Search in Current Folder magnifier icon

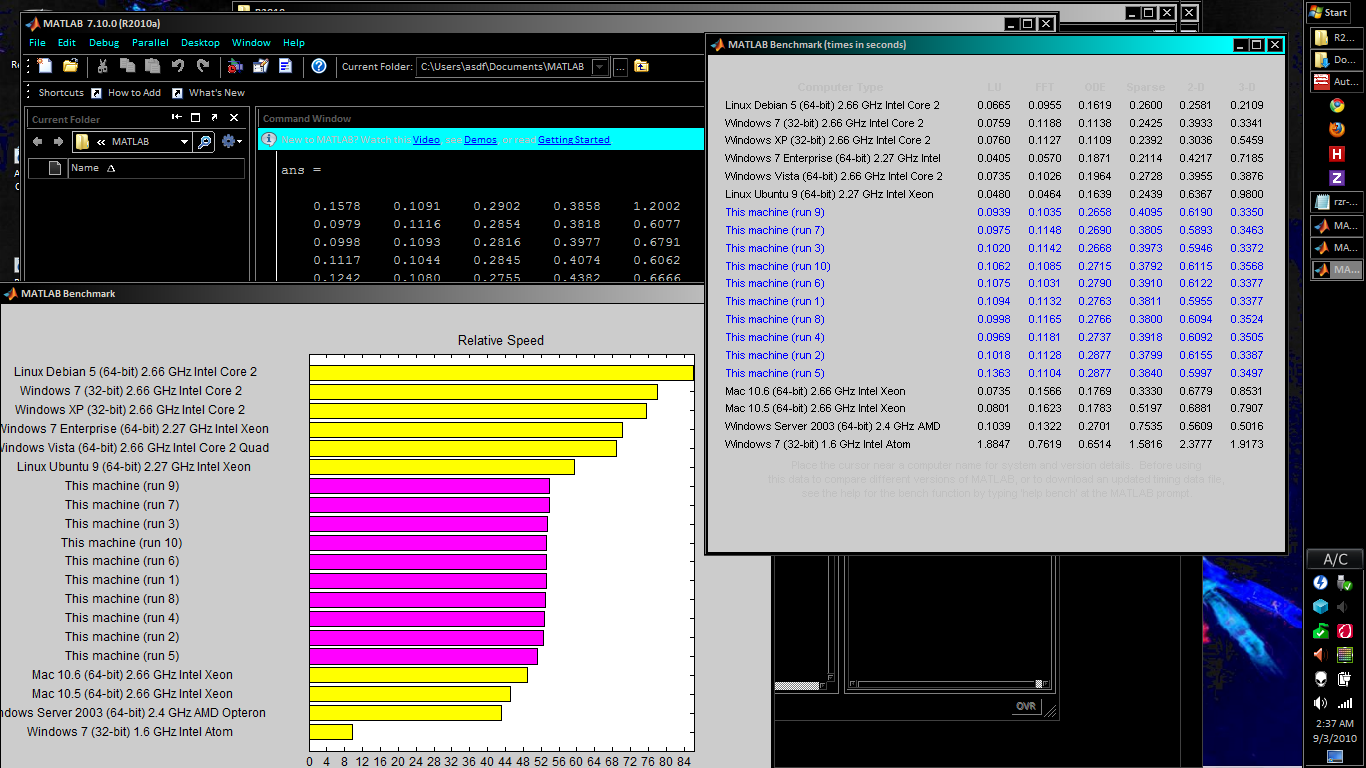[204, 142]
